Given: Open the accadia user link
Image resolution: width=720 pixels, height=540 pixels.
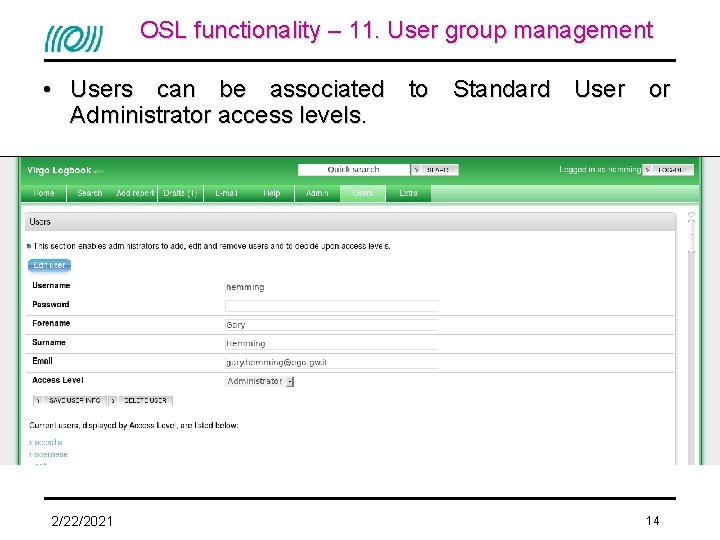Looking at the screenshot, I should click(x=48, y=443).
